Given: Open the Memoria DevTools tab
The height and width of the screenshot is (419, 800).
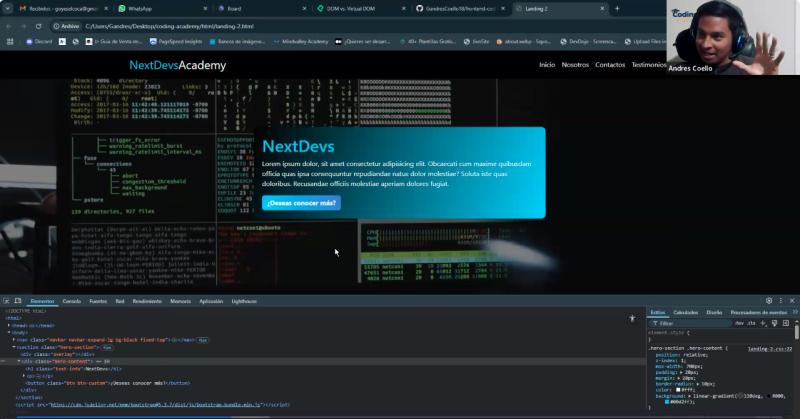Looking at the screenshot, I should (x=181, y=301).
